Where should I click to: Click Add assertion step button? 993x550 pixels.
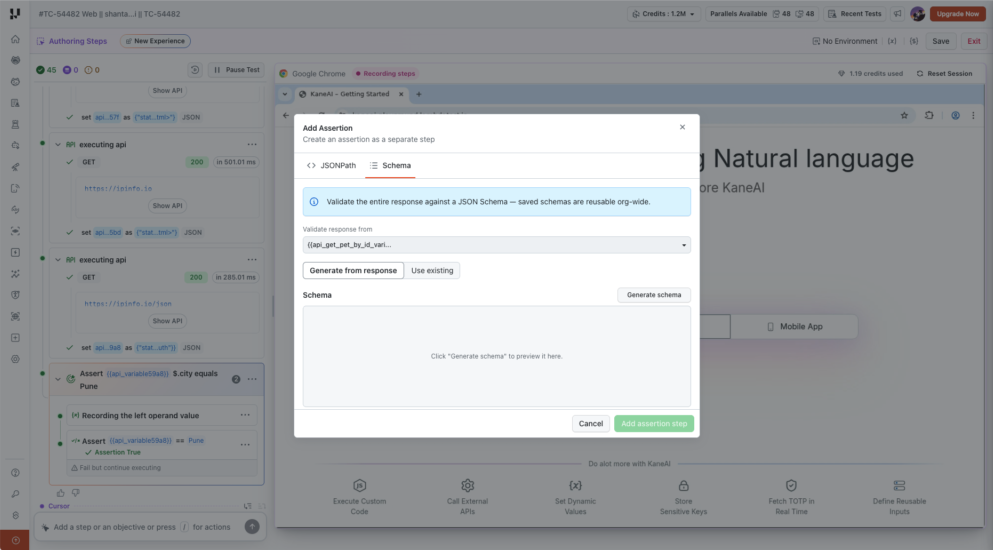(x=654, y=423)
